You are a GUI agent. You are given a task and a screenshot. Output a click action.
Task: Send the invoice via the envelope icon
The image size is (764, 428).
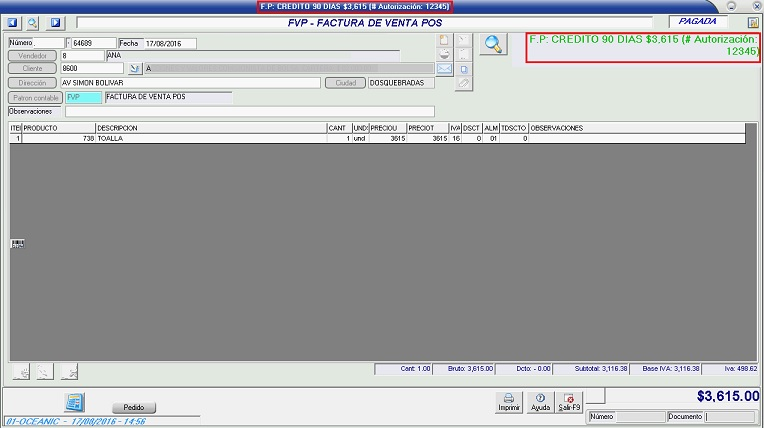coord(445,69)
